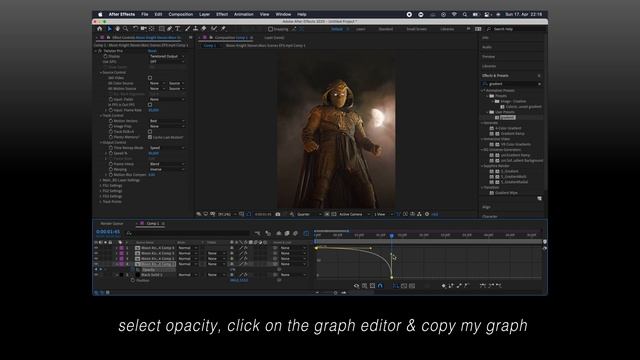640x360 pixels.
Task: Select the Selection arrow tool
Action: (109, 29)
